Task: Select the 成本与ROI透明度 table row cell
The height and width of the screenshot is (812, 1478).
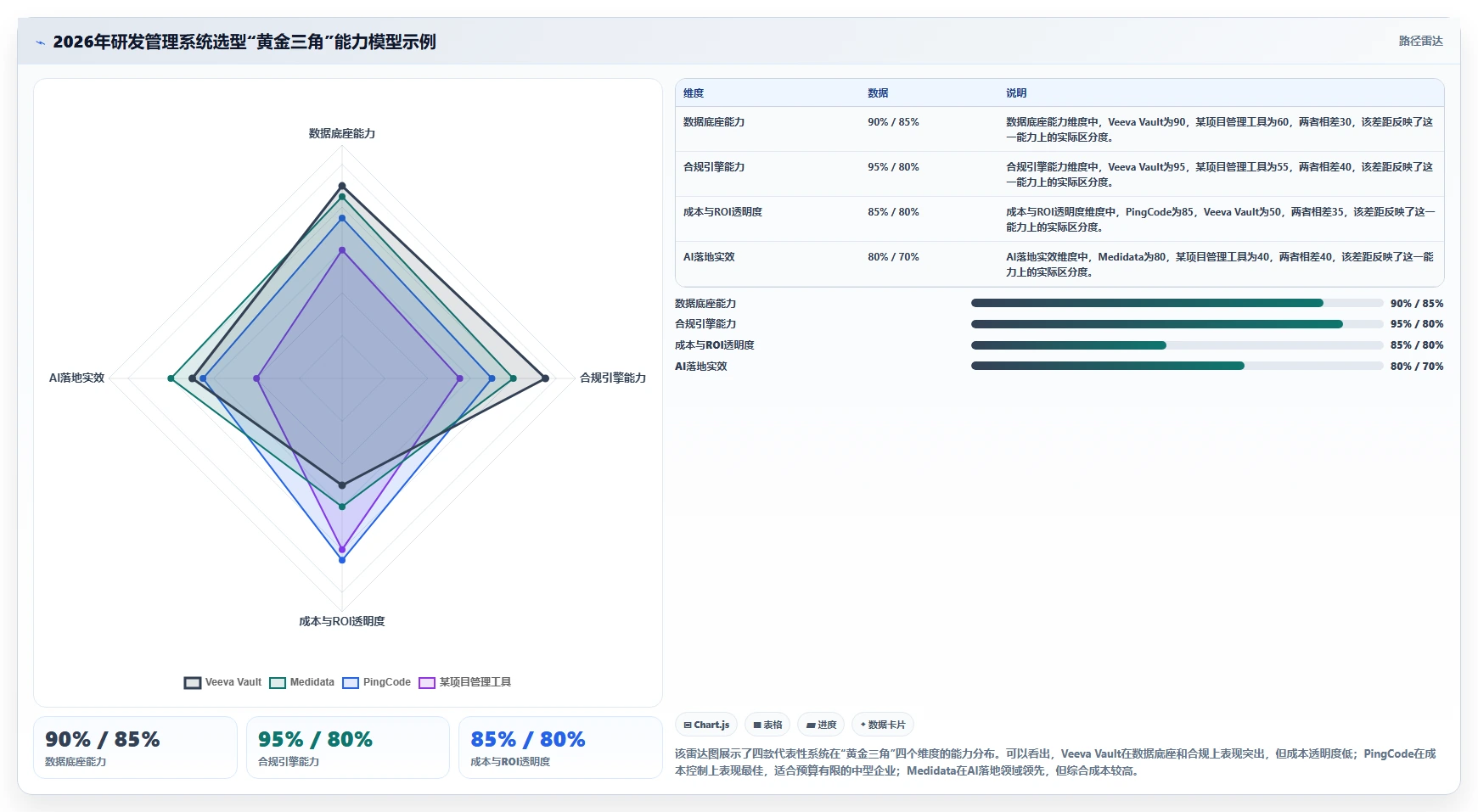Action: [x=722, y=212]
